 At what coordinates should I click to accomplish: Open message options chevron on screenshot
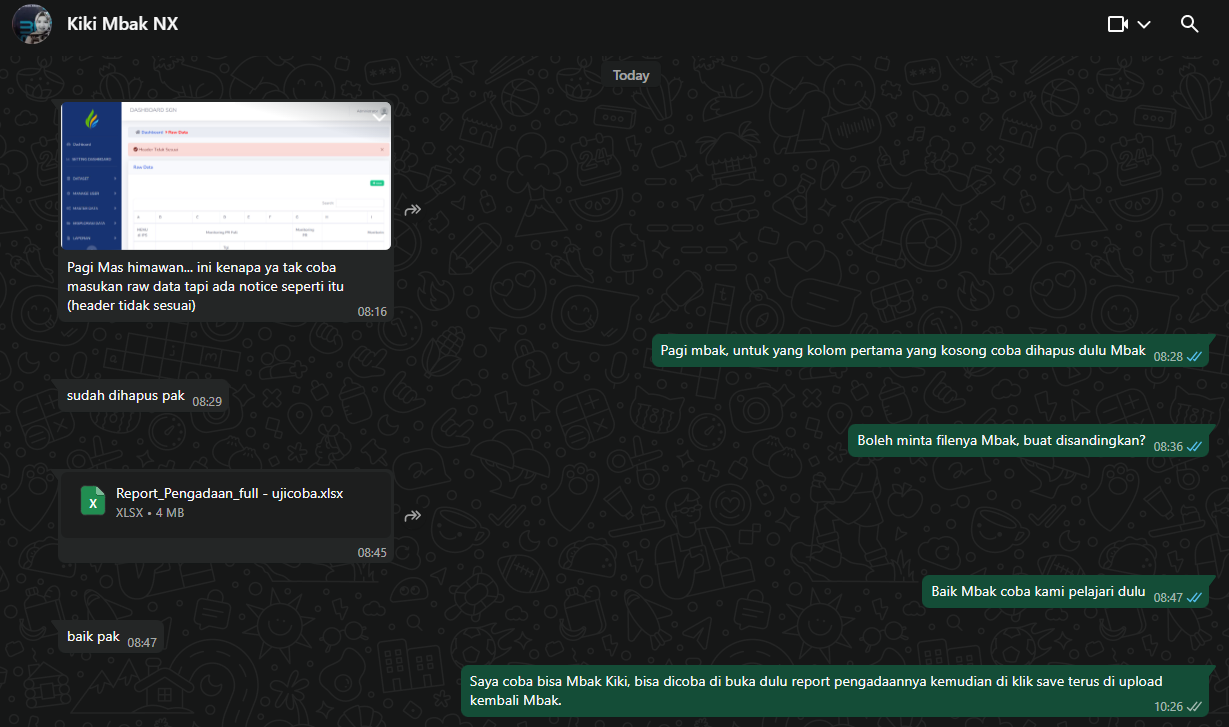point(379,116)
